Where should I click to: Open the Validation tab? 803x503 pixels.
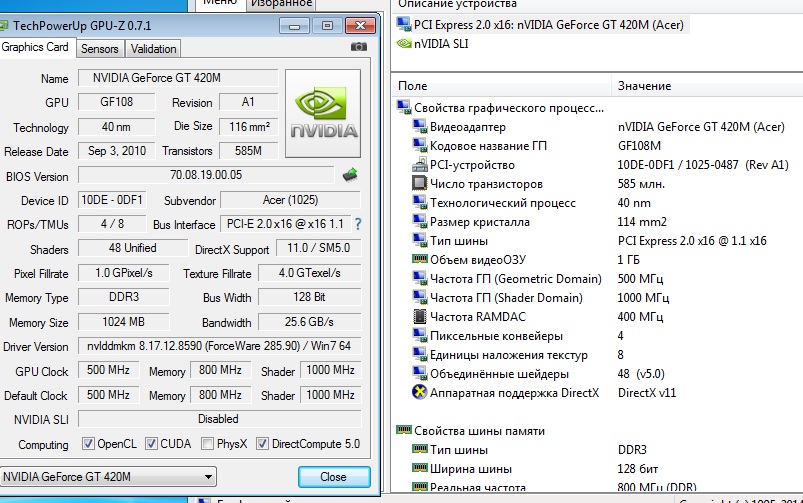point(153,48)
